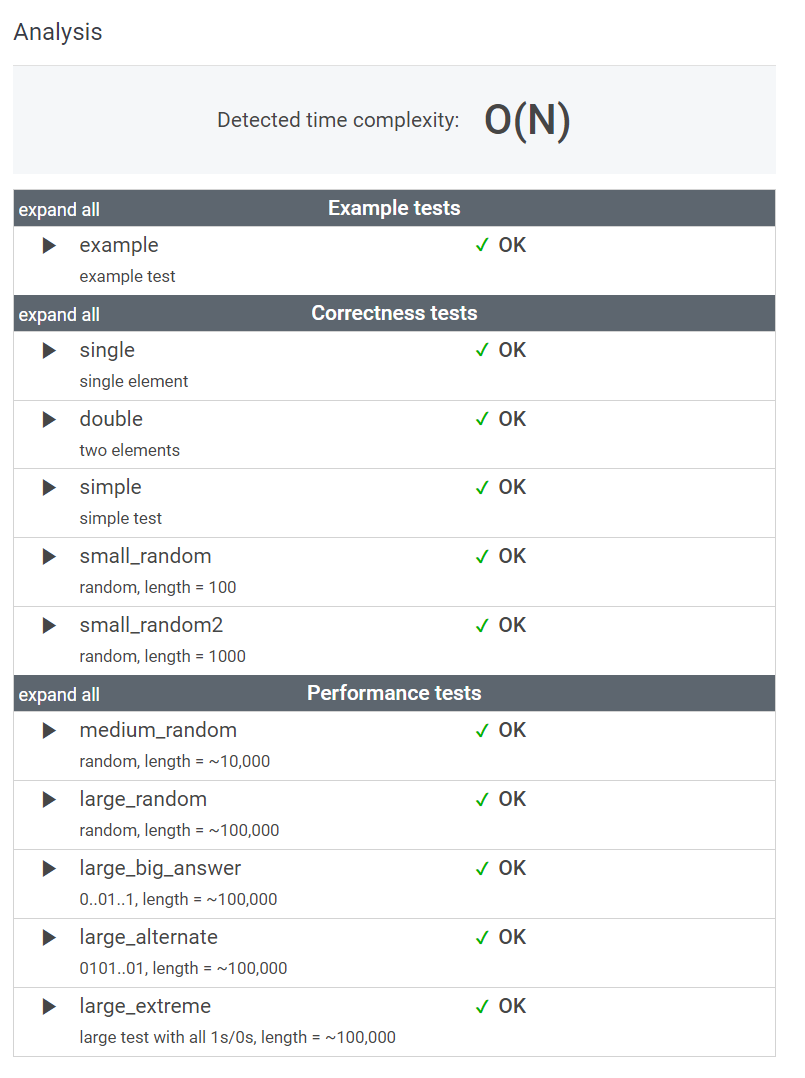Expand the example test row triangle
Image resolution: width=805 pixels, height=1078 pixels.
click(x=49, y=246)
